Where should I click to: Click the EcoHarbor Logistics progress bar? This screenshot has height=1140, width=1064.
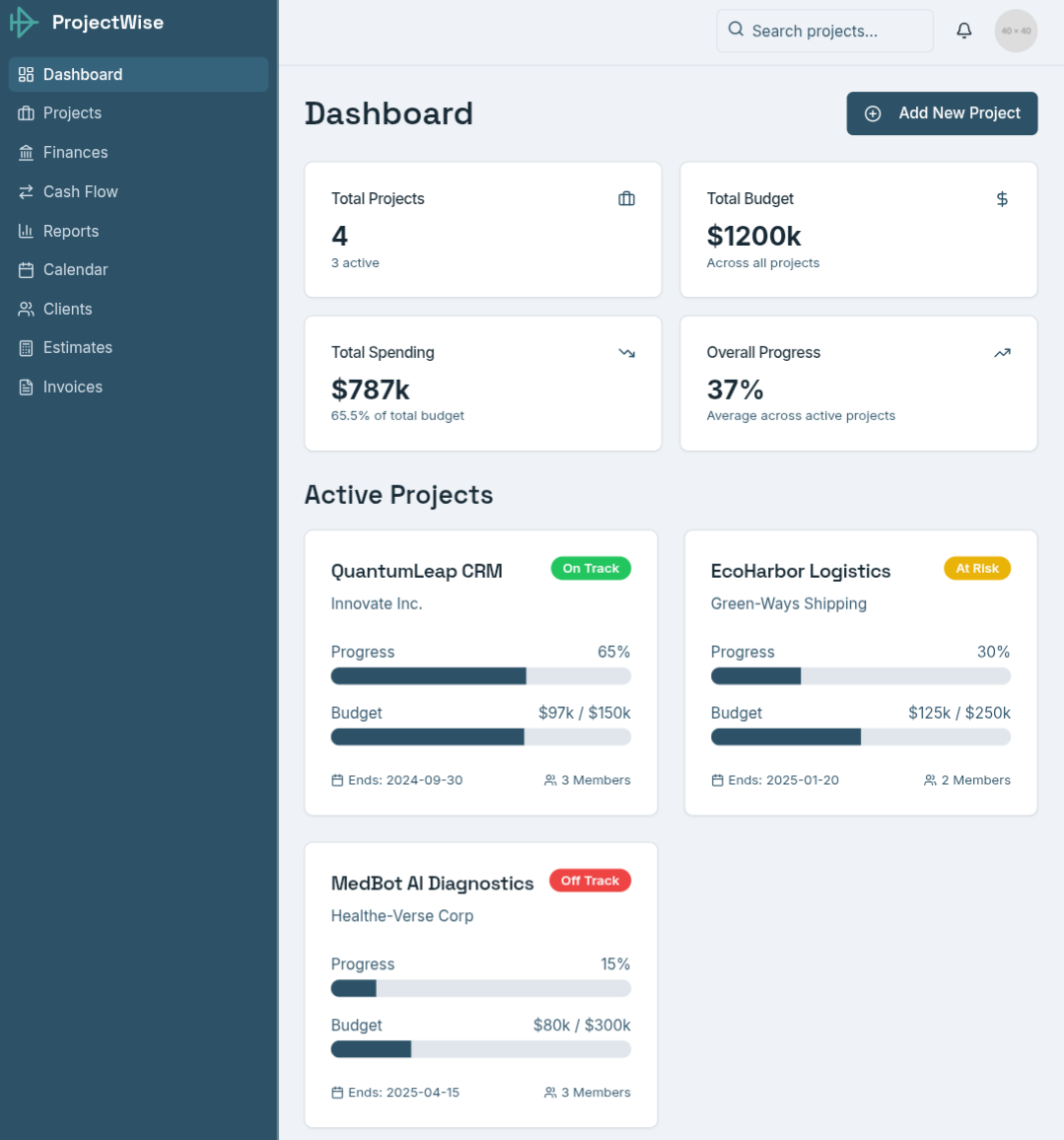[860, 677]
